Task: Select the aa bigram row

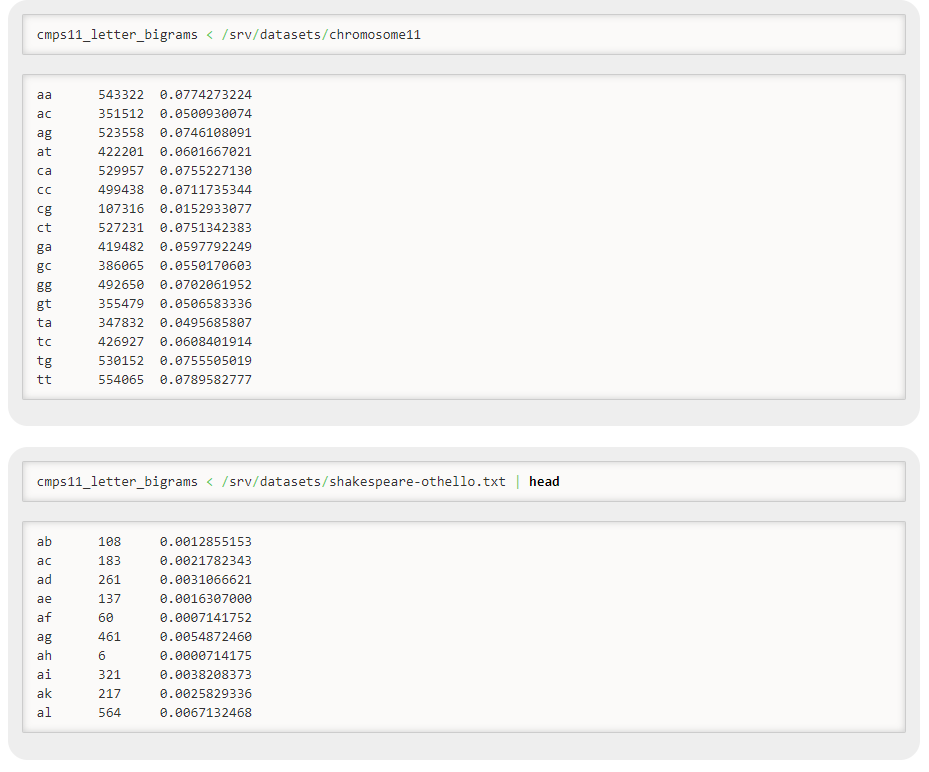Action: [x=140, y=94]
